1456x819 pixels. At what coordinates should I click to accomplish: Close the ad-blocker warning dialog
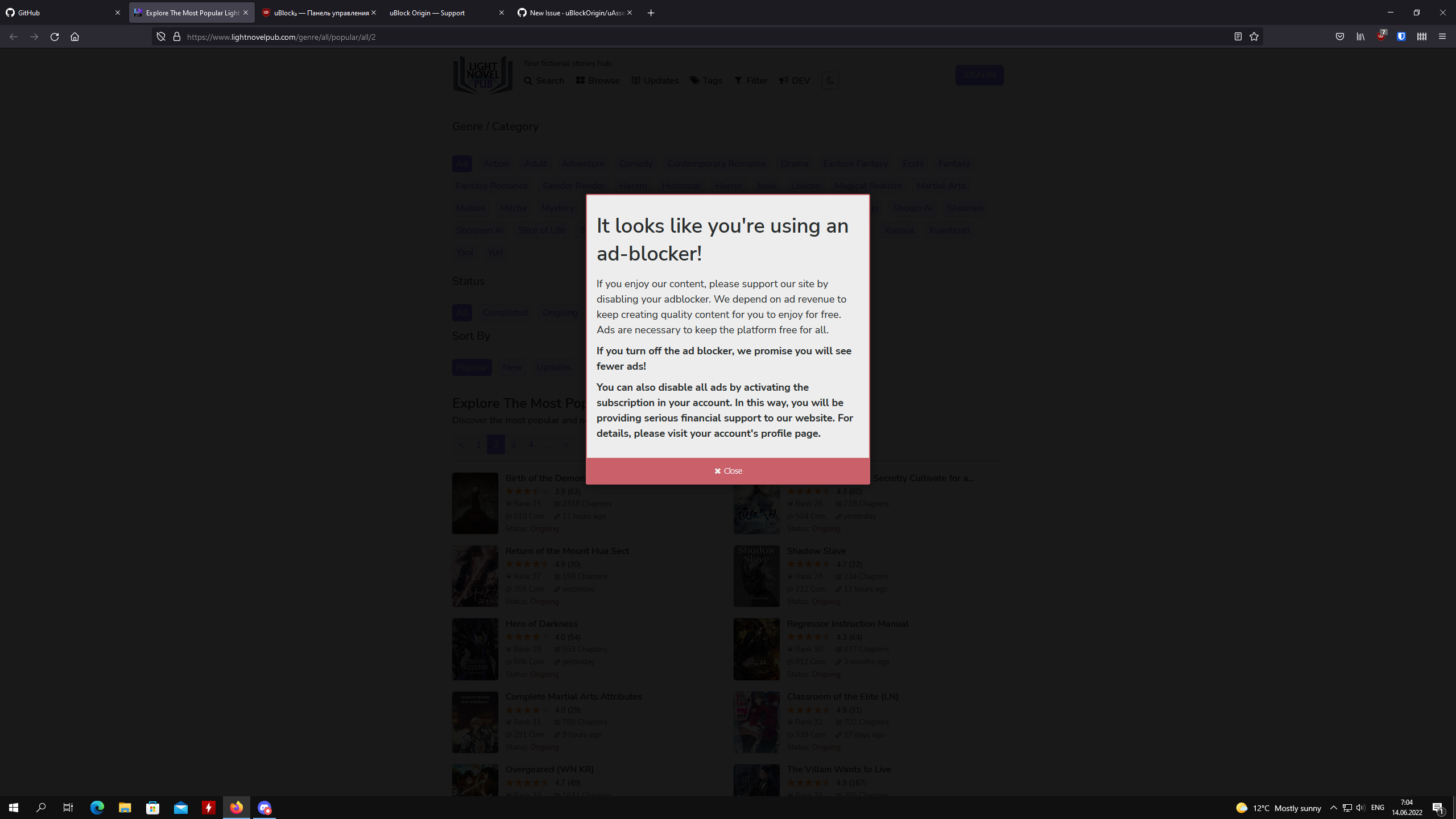click(728, 471)
